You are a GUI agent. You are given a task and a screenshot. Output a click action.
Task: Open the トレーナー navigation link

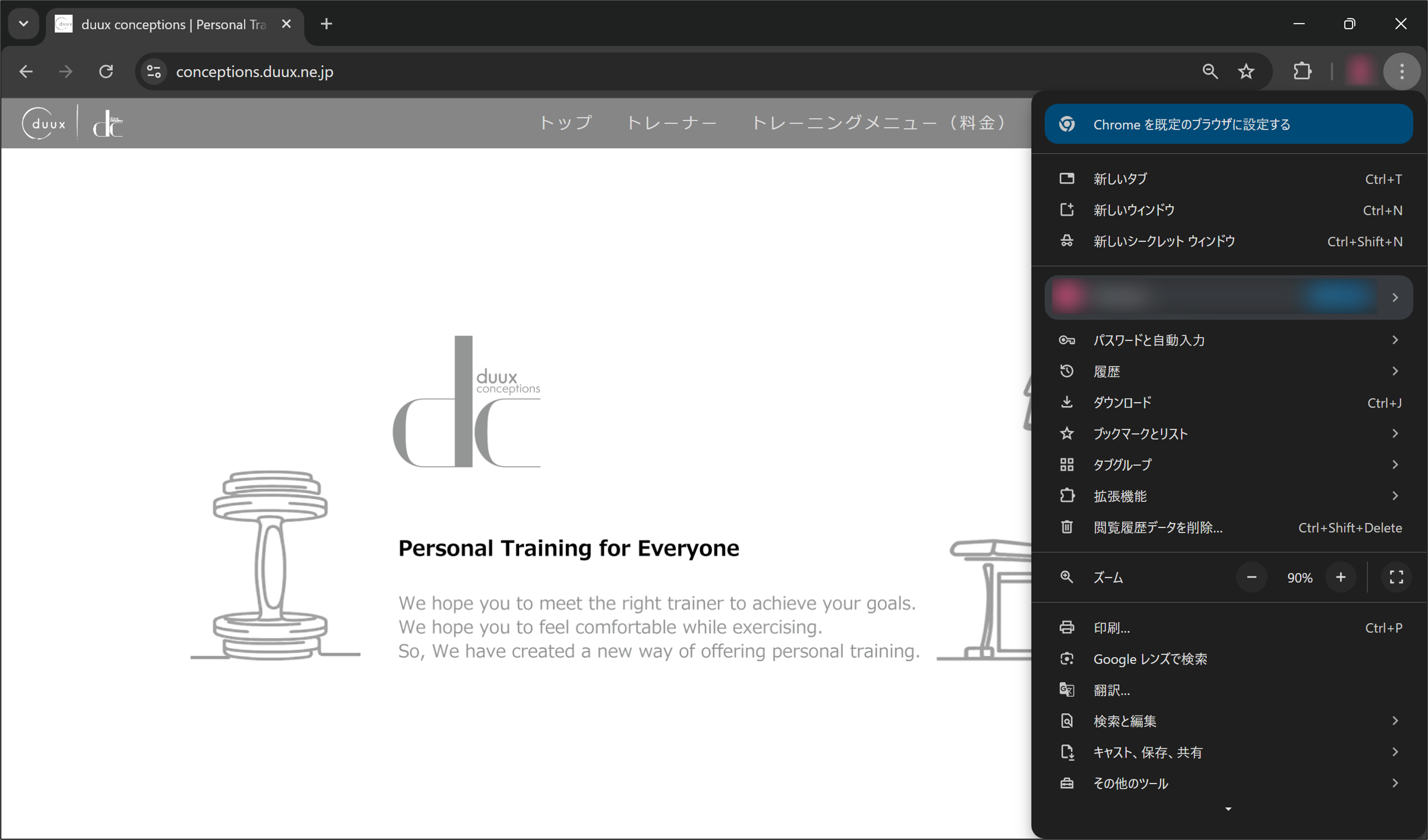(x=671, y=122)
